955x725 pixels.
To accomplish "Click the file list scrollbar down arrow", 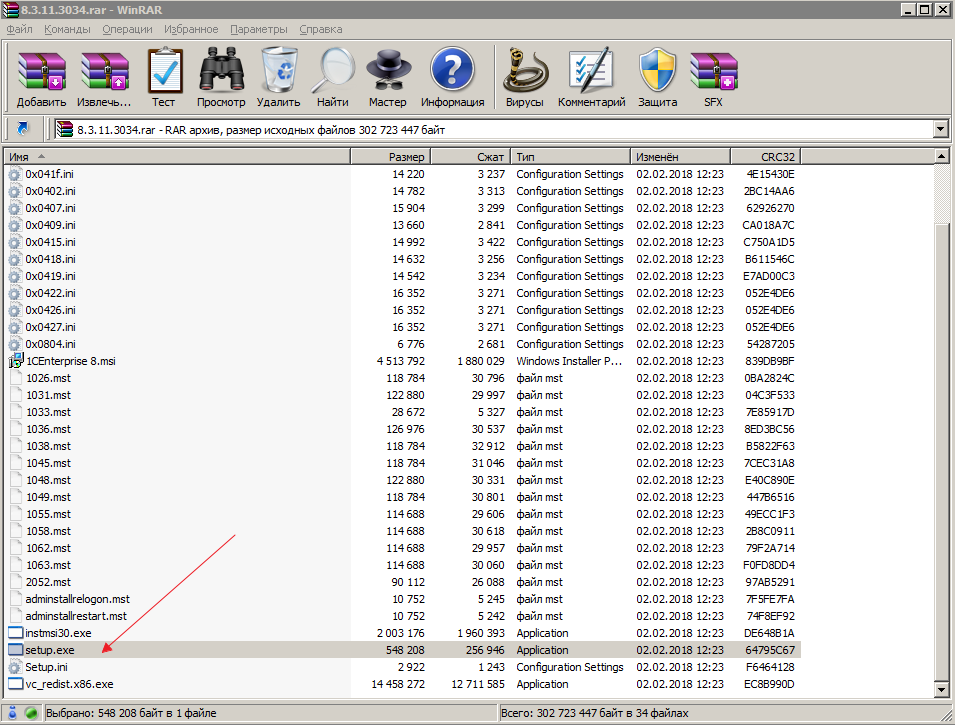I will pos(941,690).
